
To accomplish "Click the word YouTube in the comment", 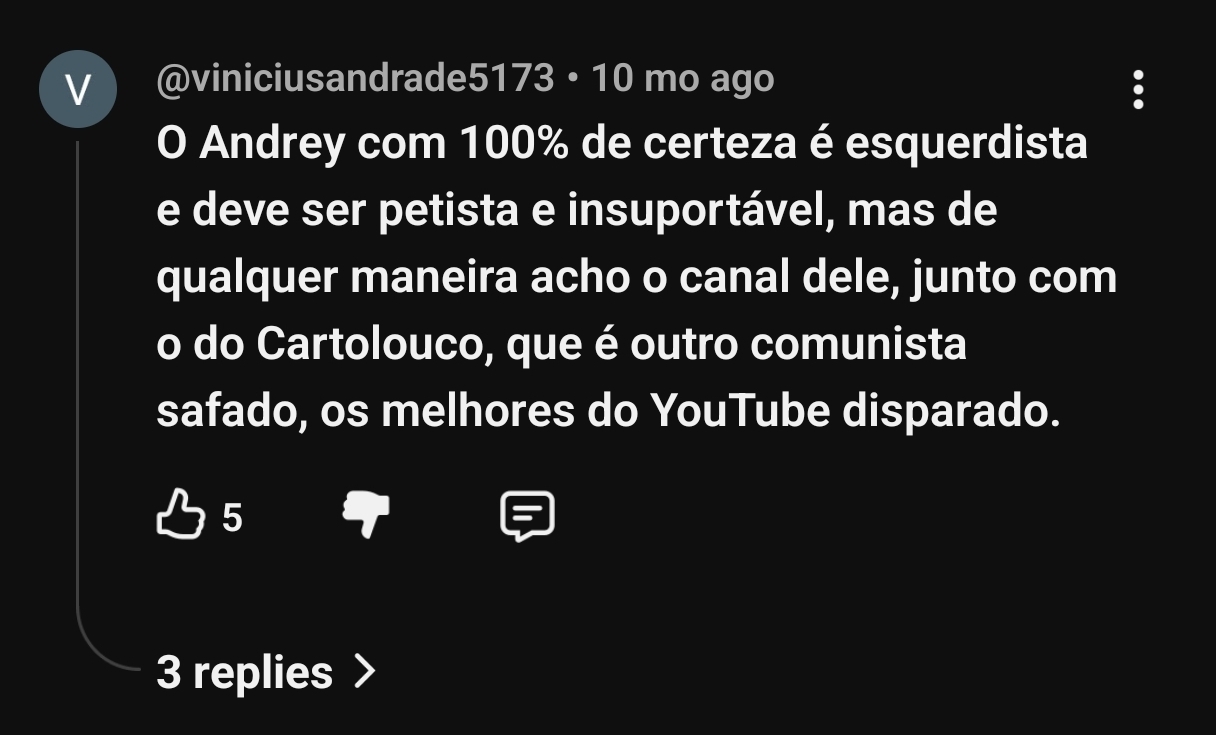I will (740, 412).
